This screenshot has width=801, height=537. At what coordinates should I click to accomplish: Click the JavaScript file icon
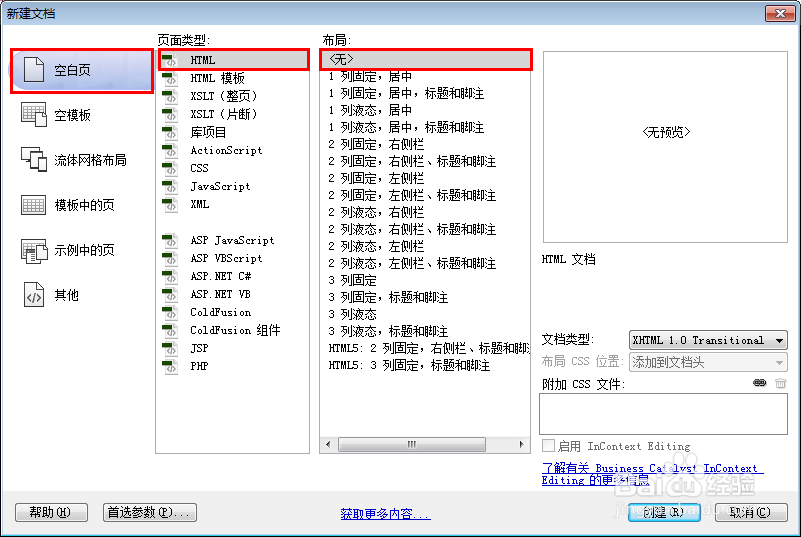[170, 186]
